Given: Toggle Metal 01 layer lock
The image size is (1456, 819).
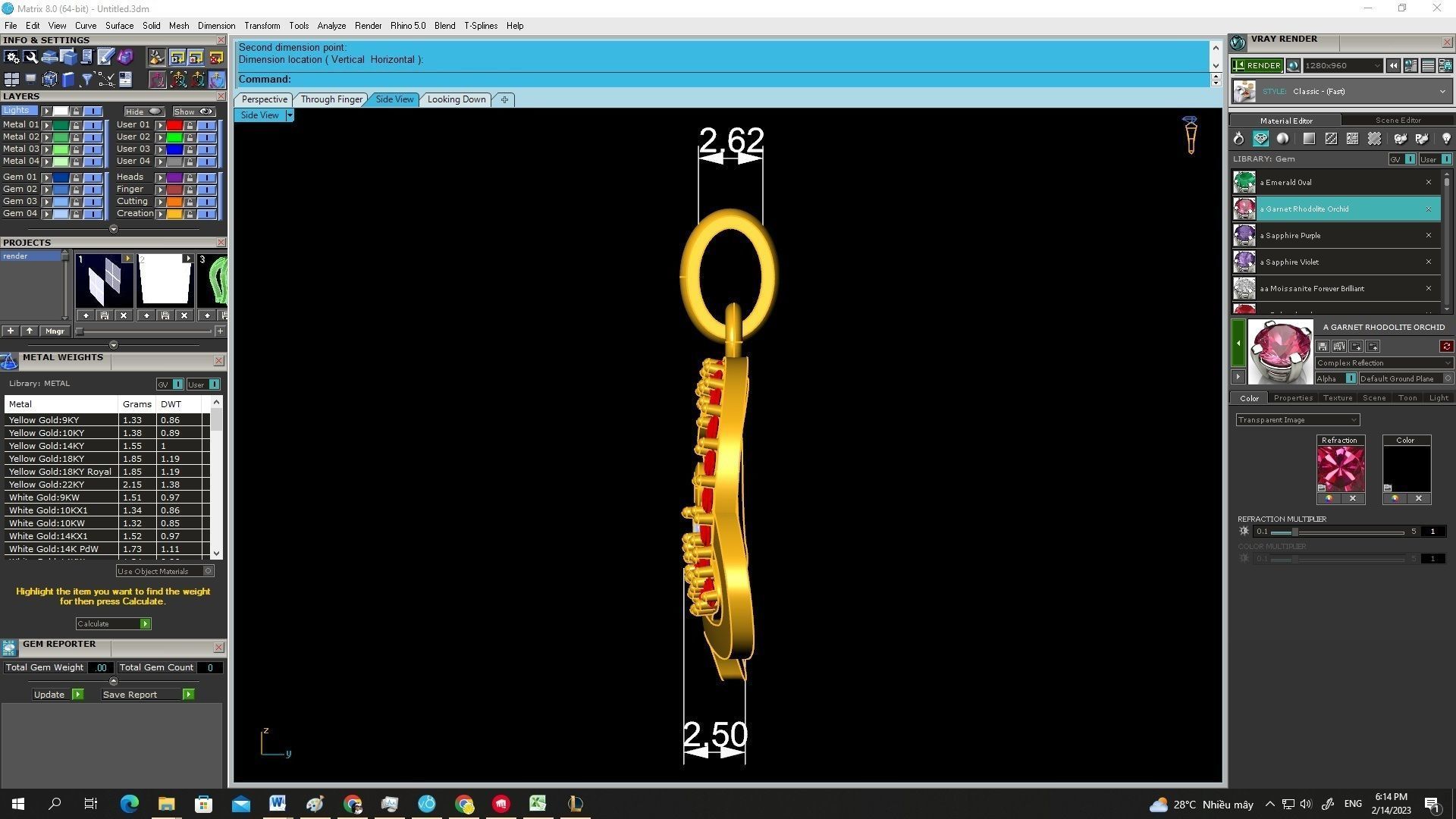Looking at the screenshot, I should (x=76, y=125).
